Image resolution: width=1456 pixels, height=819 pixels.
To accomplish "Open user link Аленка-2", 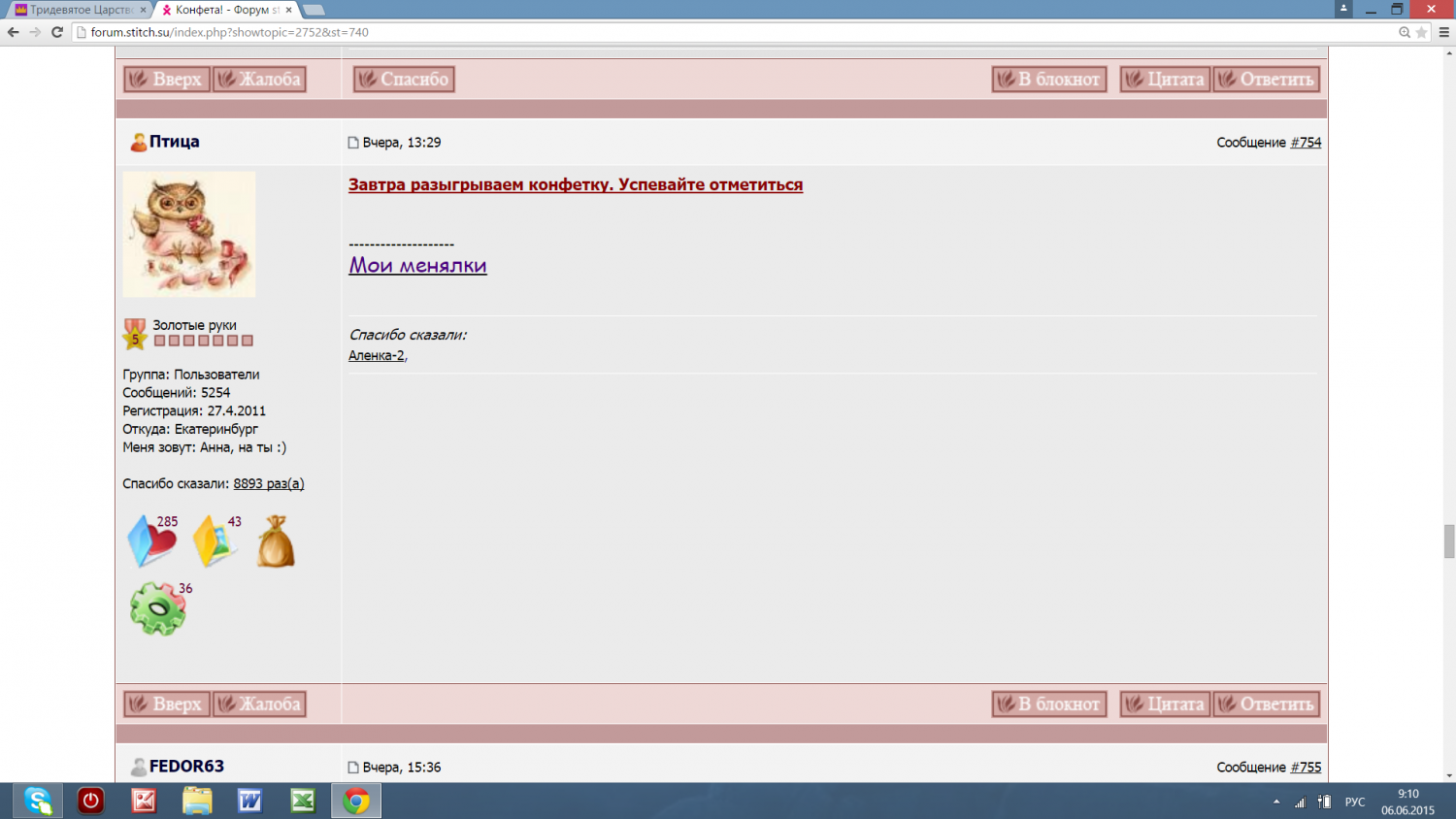I will [377, 356].
